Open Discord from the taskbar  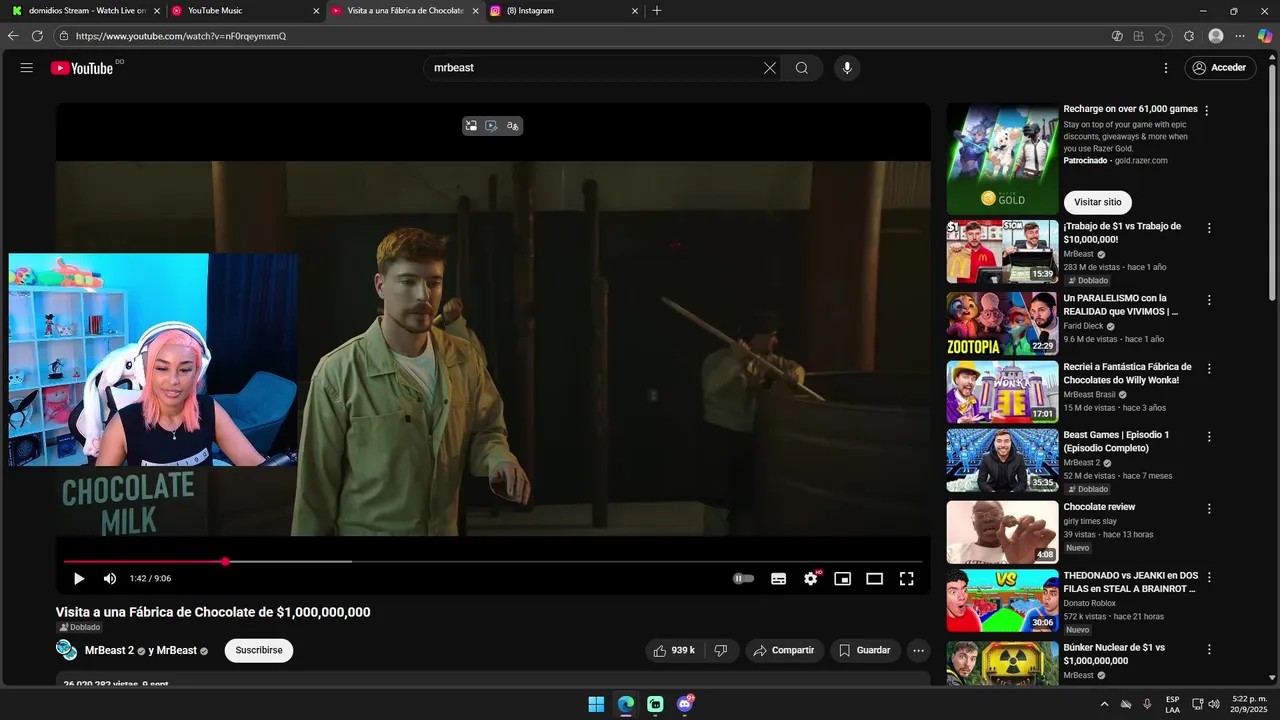[x=685, y=704]
